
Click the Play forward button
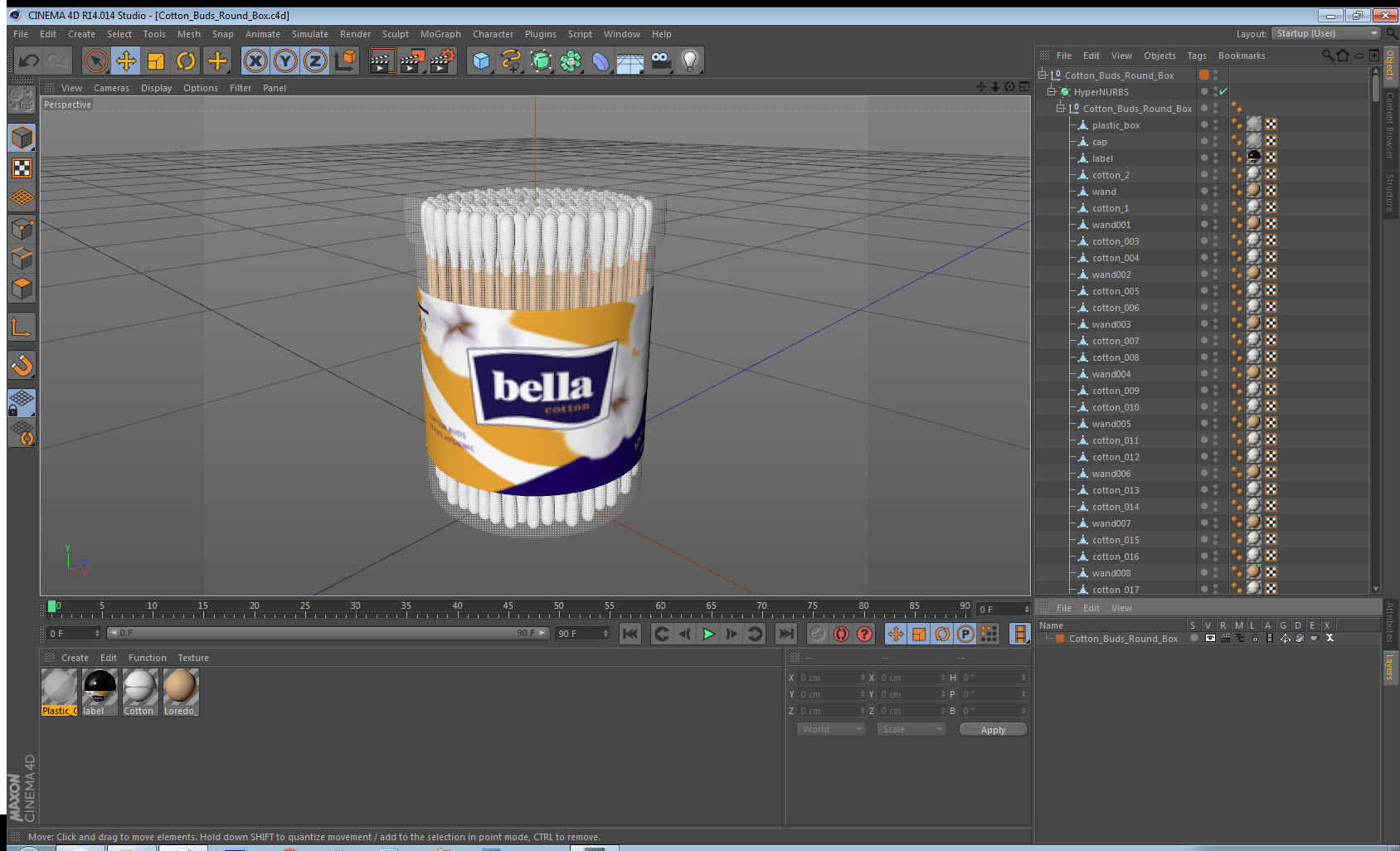point(708,634)
